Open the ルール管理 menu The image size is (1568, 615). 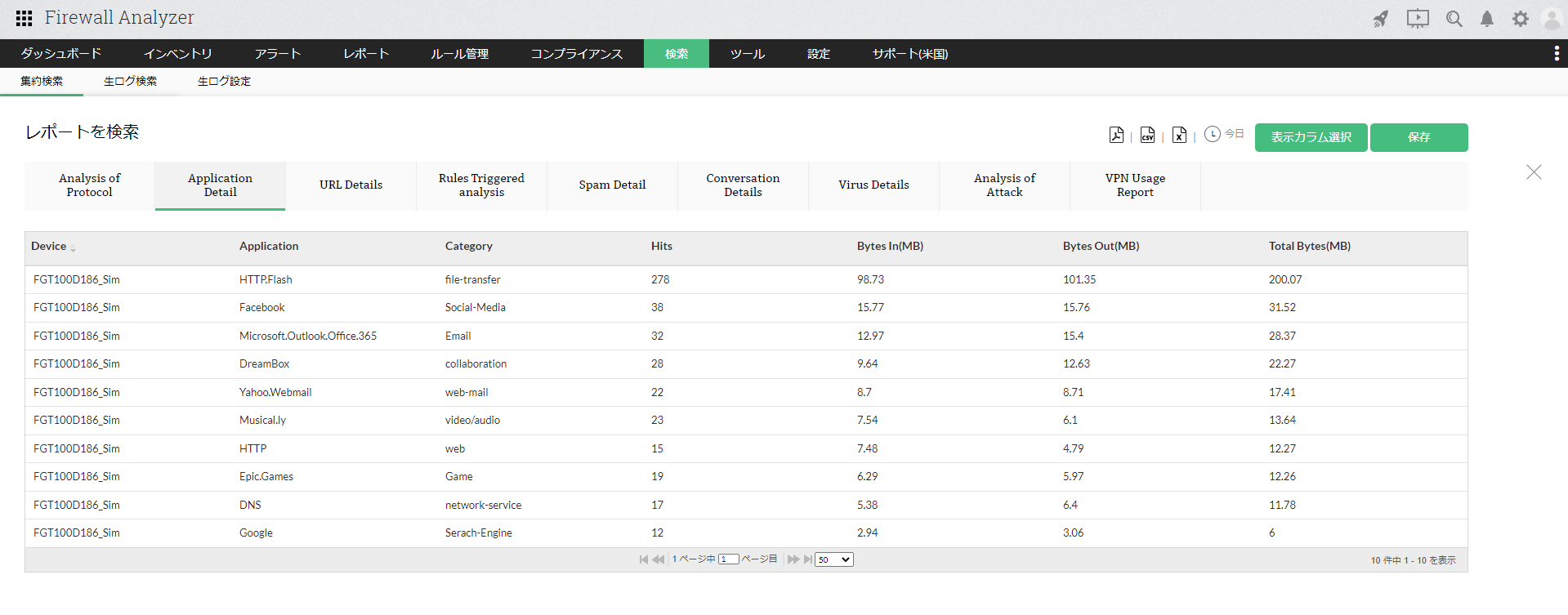(x=459, y=54)
